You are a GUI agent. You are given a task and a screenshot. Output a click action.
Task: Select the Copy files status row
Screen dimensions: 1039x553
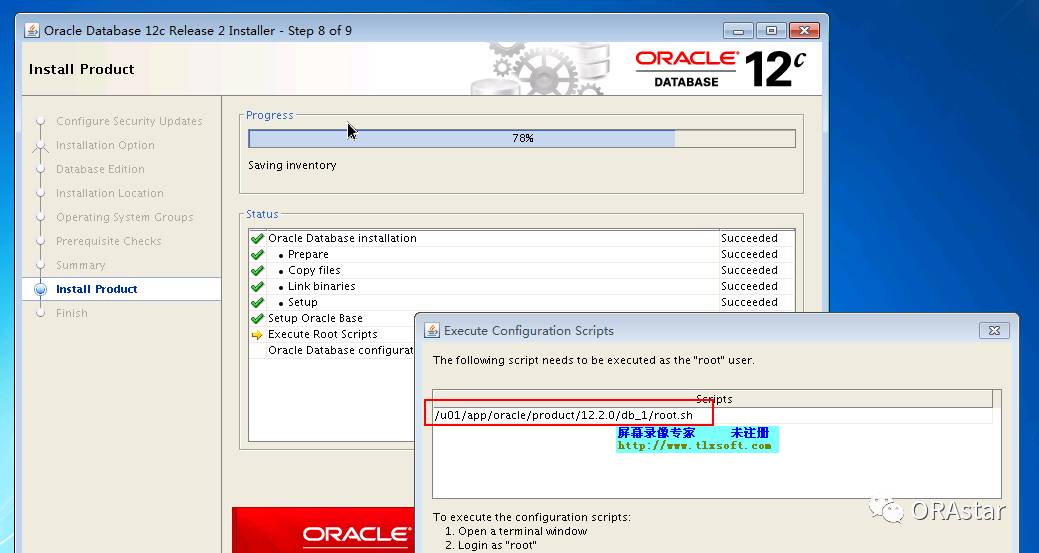(x=521, y=270)
